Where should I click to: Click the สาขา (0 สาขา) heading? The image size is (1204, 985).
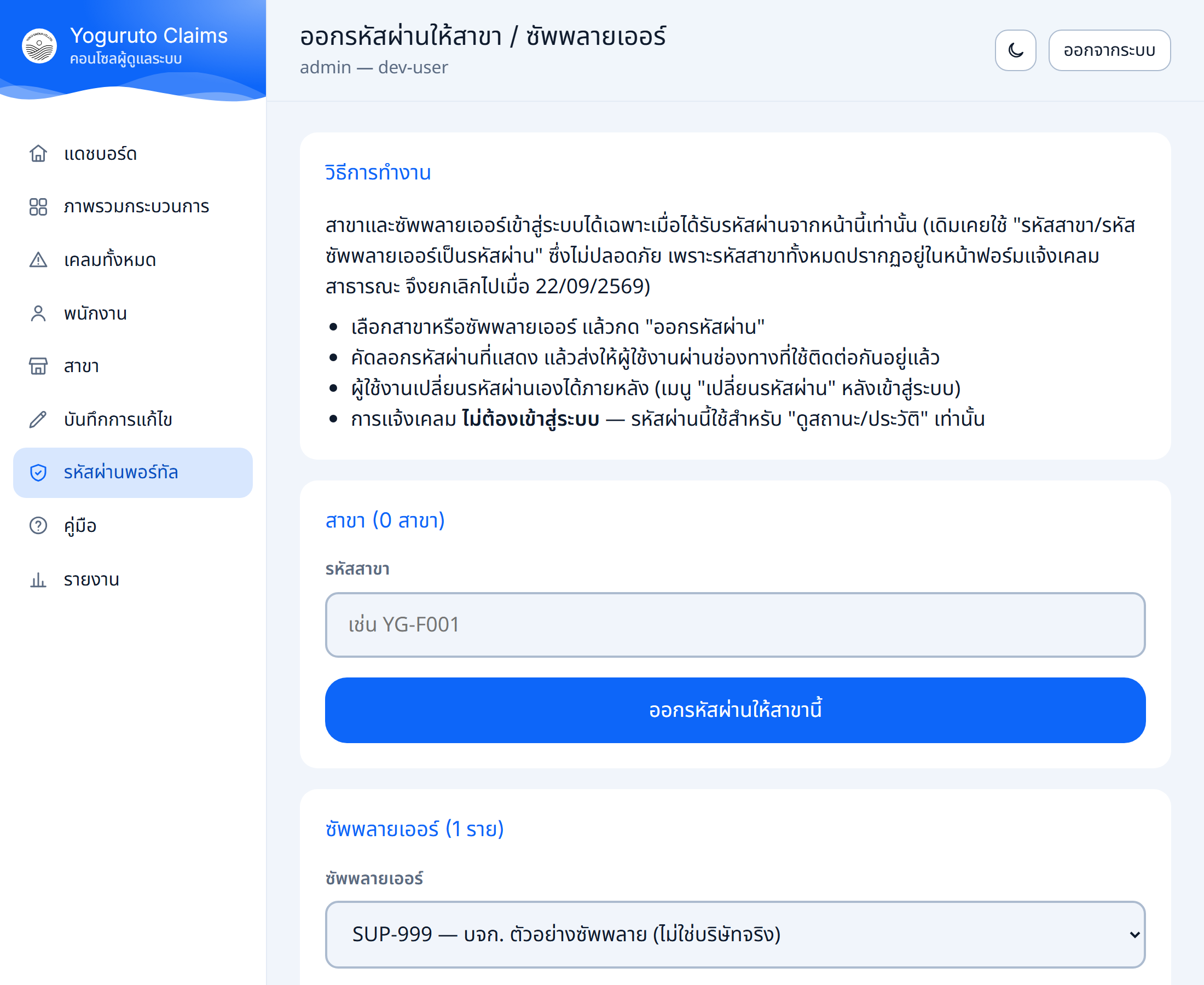(x=385, y=520)
